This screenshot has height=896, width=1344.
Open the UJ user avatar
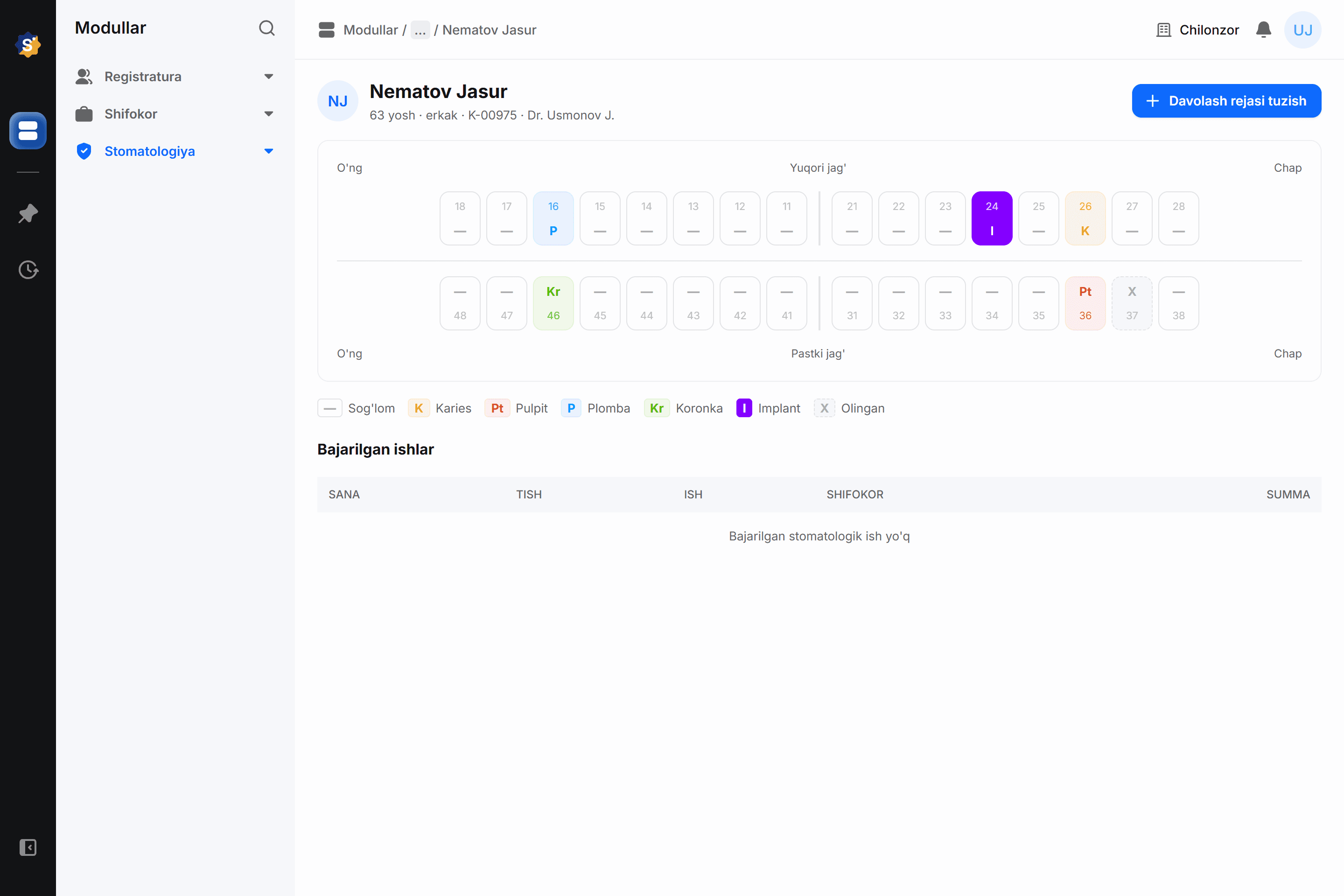tap(1303, 30)
